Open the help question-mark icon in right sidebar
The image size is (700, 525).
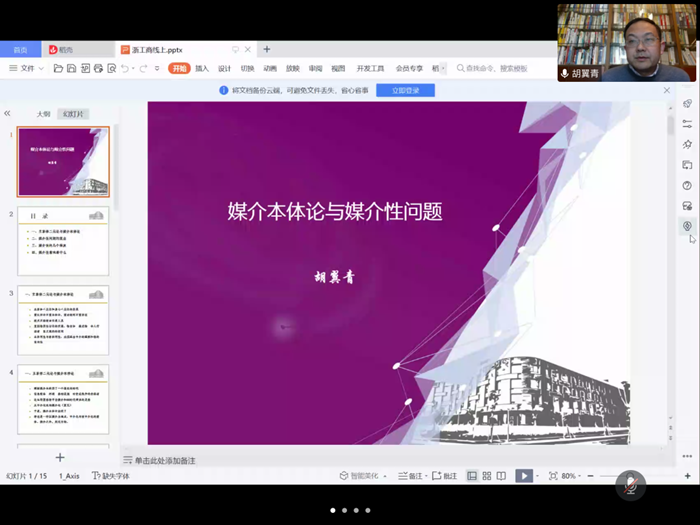[687, 185]
